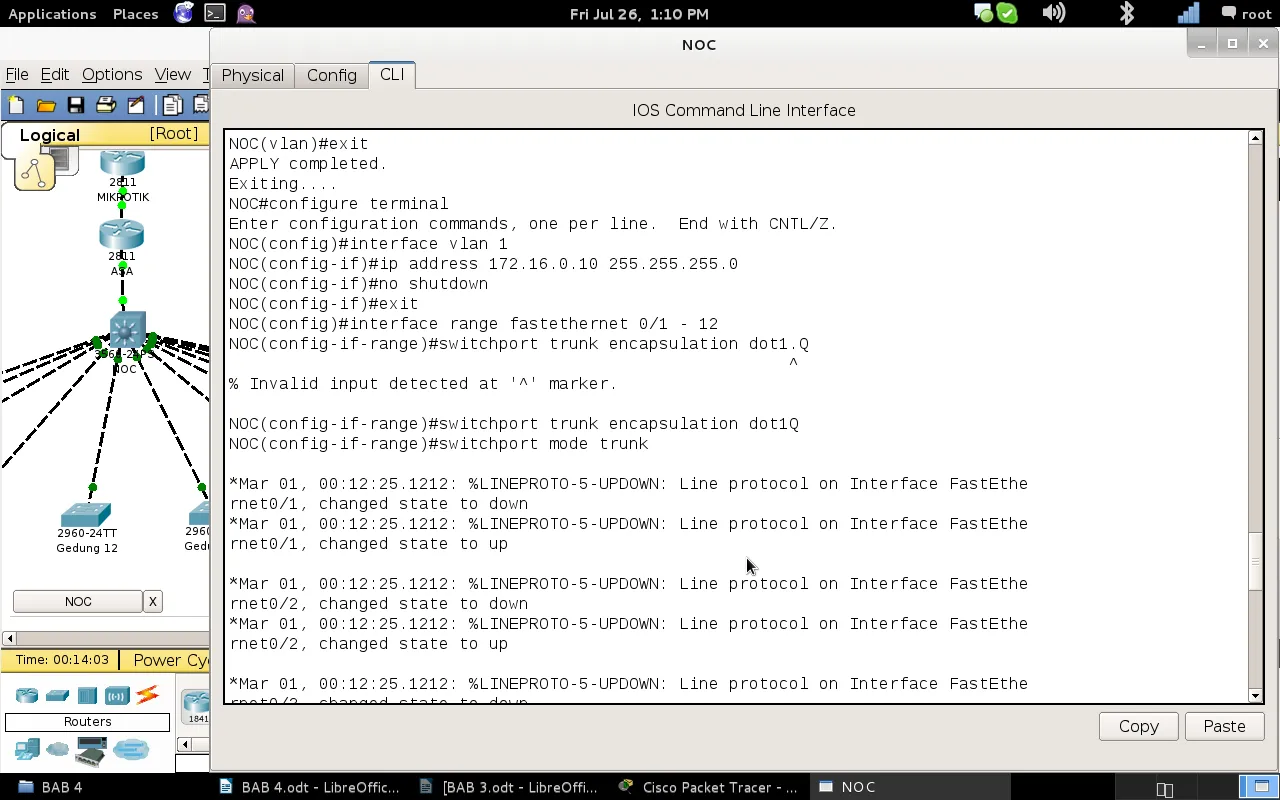Click the green checkmark status tray icon
Viewport: 1280px width, 800px height.
(x=1007, y=13)
